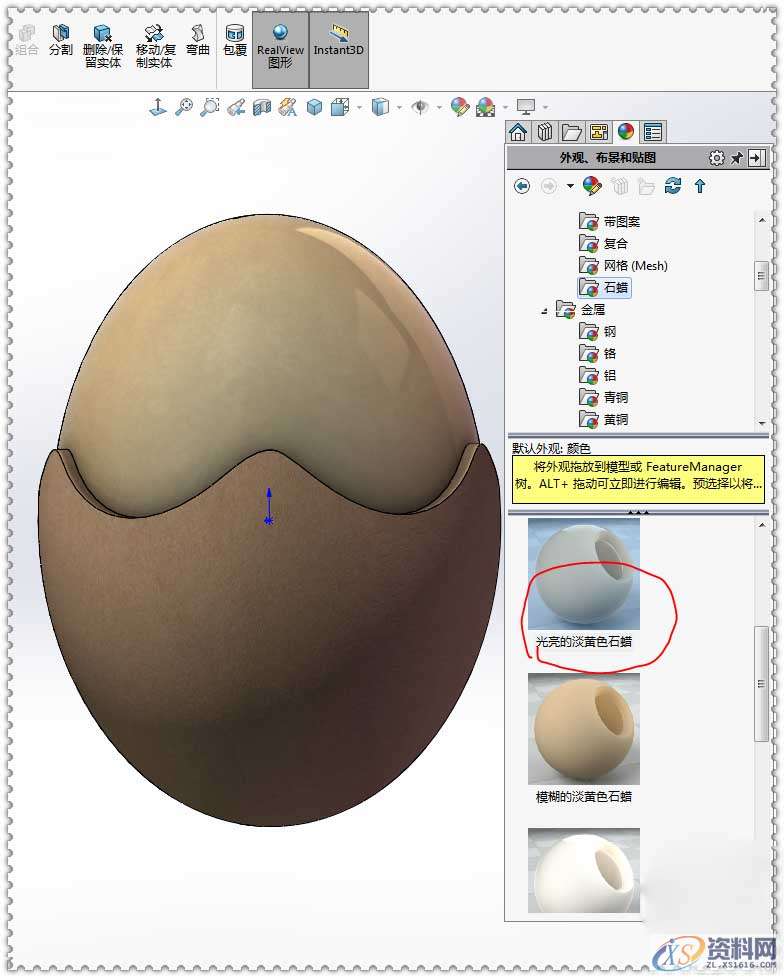The height and width of the screenshot is (978, 784).
Task: Open dropdown arrow beside wireframe cube icon
Action: click(359, 108)
